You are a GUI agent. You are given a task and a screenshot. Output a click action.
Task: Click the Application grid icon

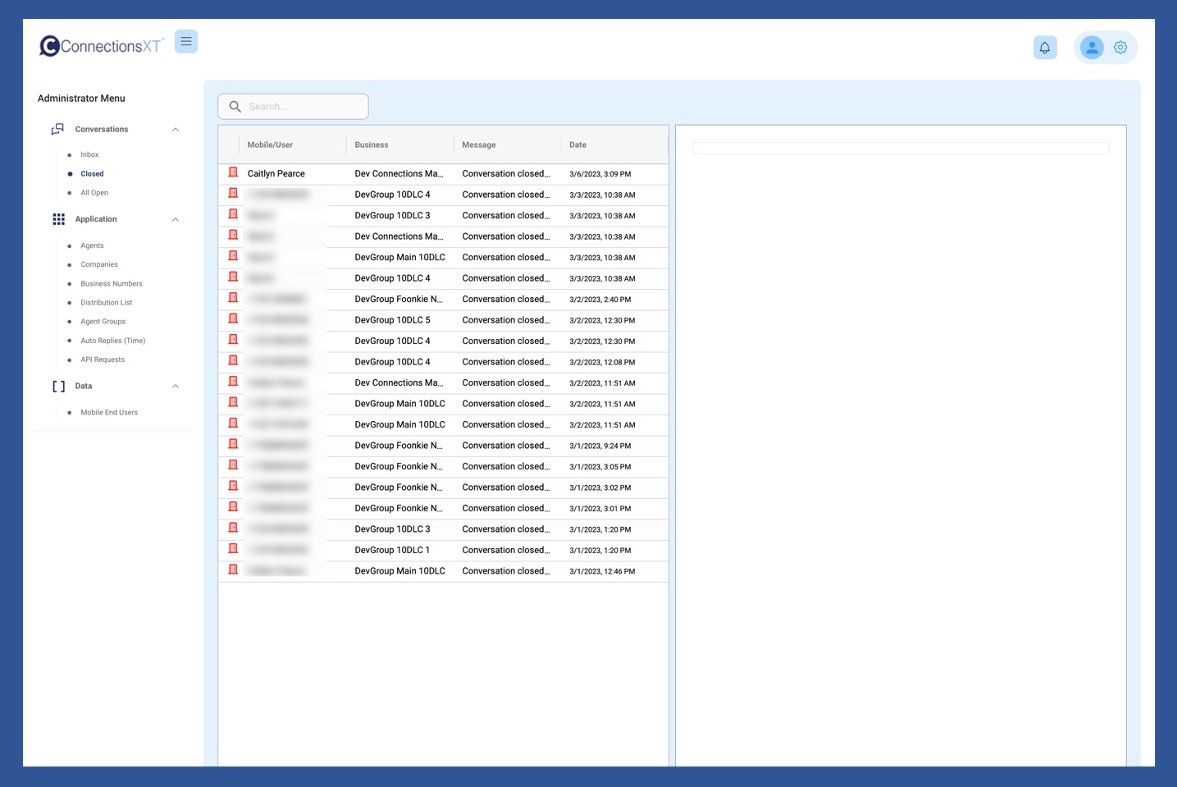(58, 219)
